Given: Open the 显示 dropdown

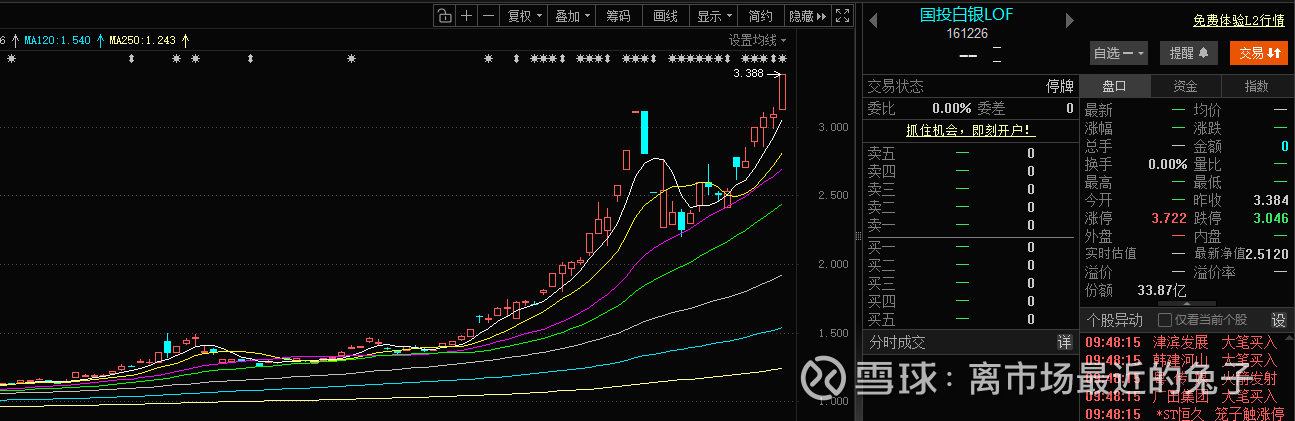Looking at the screenshot, I should pyautogui.click(x=714, y=15).
